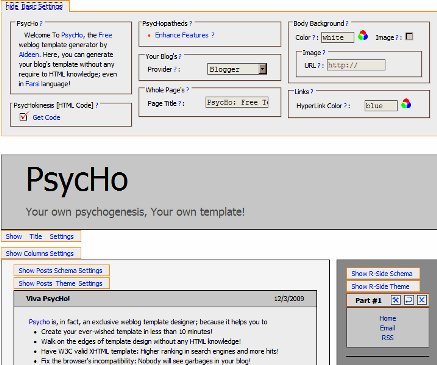The width and height of the screenshot is (437, 365).
Task: Click help question mark beside Color label
Action: (x=314, y=37)
